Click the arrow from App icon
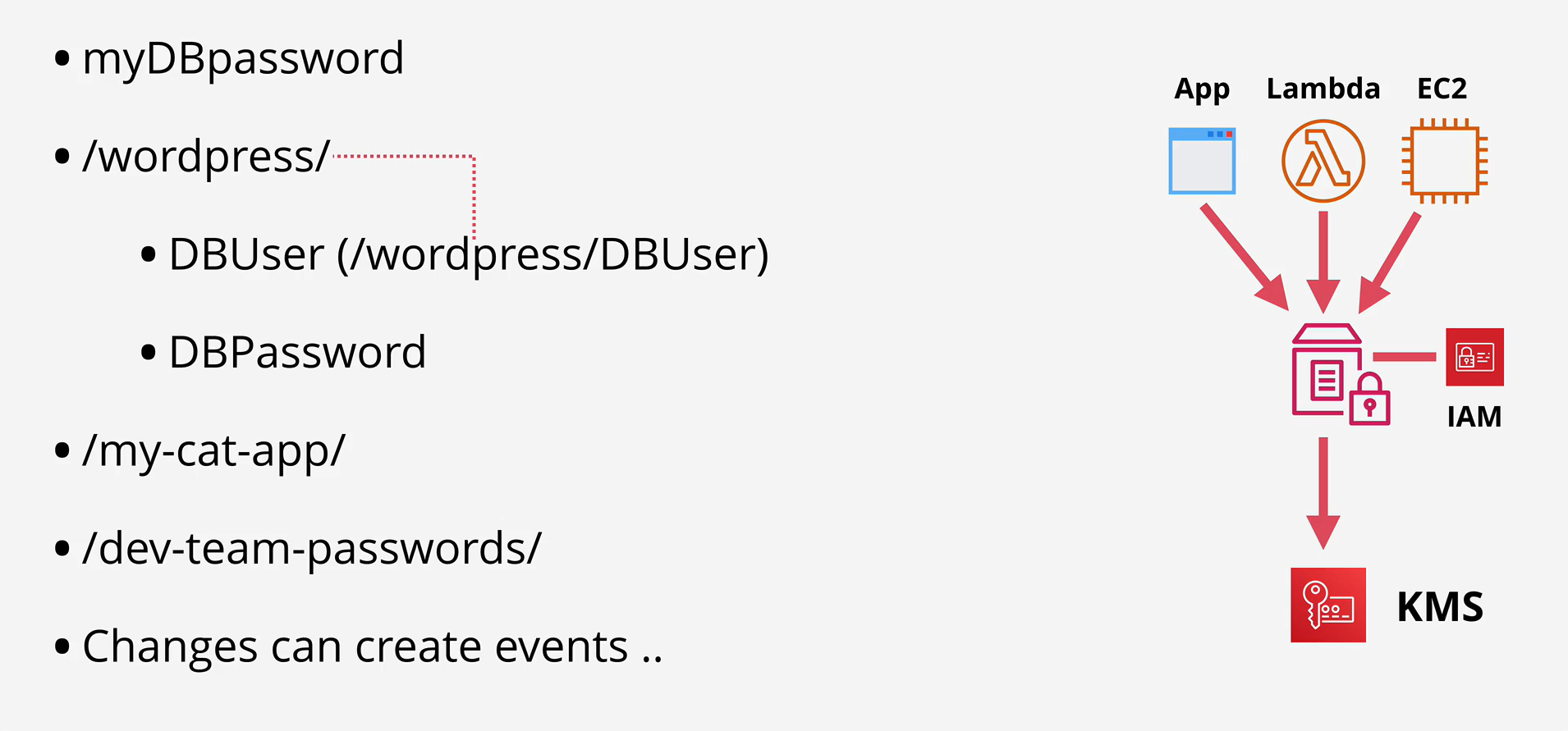1568x731 pixels. coord(1244,257)
